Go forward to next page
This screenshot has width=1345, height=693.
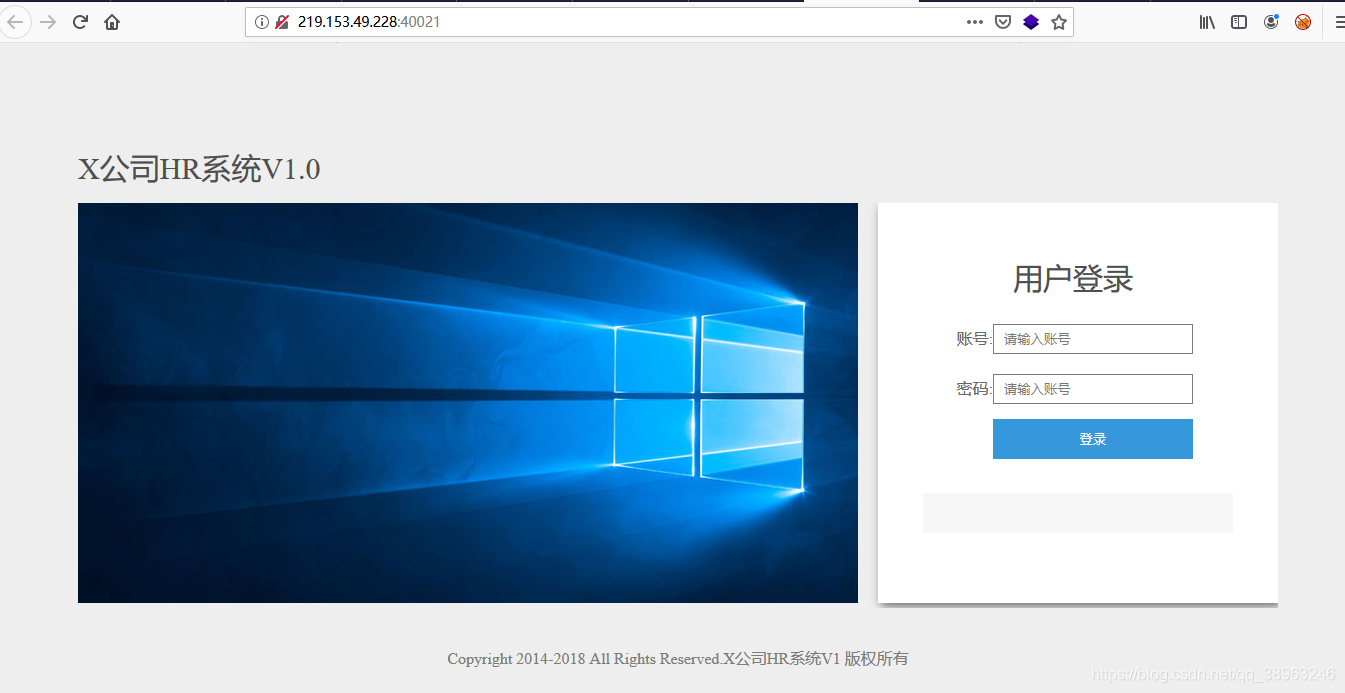[47, 22]
